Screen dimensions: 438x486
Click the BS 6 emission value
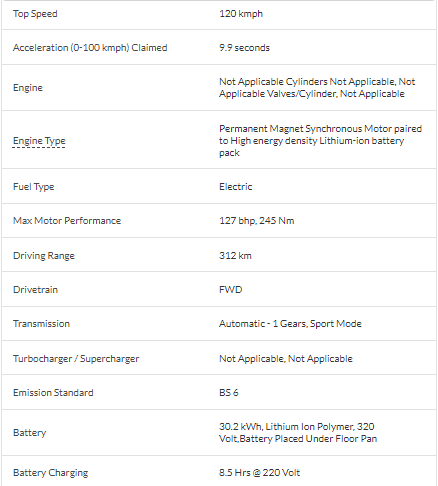click(x=228, y=393)
